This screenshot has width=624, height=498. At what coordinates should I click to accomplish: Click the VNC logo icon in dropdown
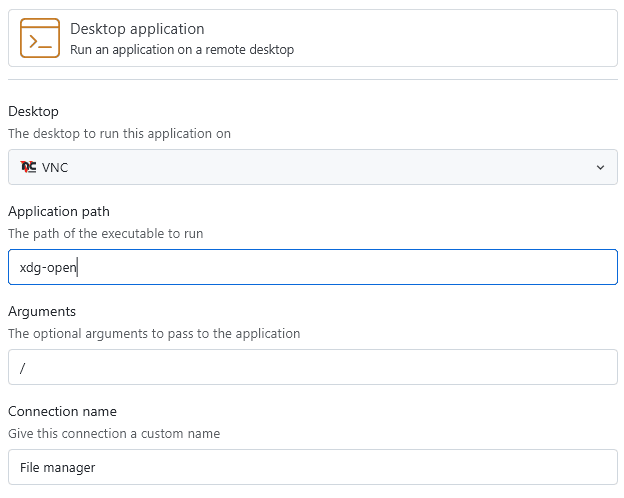coord(28,167)
